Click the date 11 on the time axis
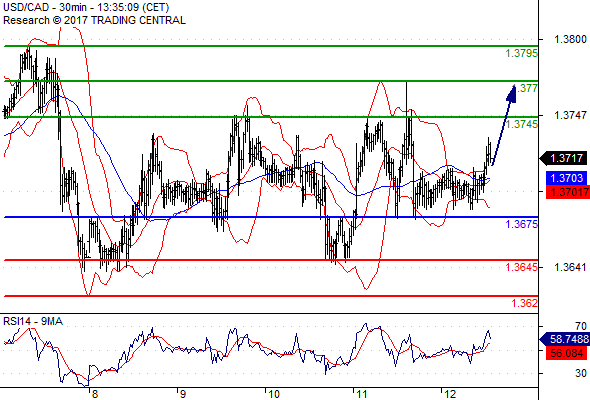Screen dimensions: 590x400 (x=362, y=394)
